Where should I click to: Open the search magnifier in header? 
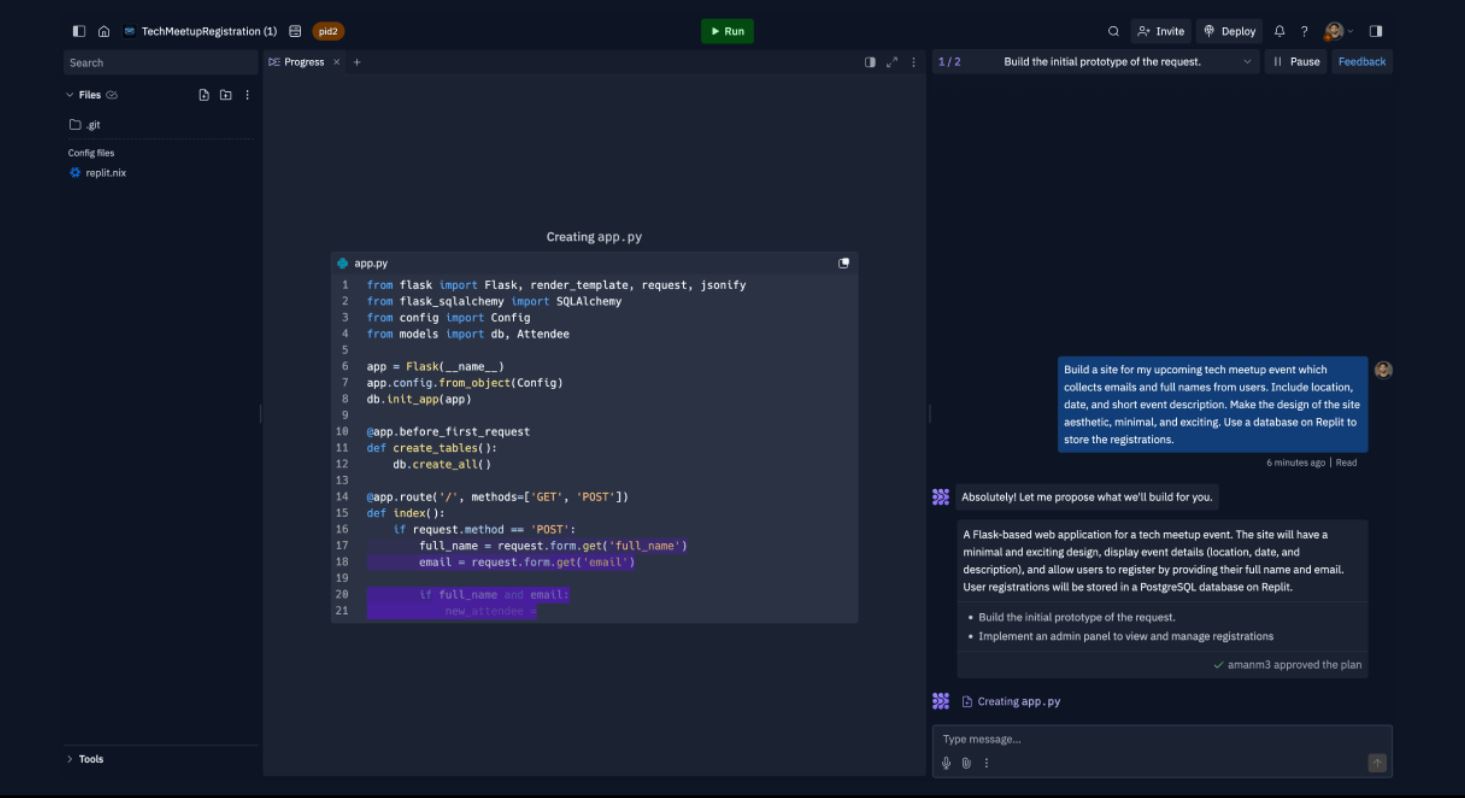(1113, 31)
